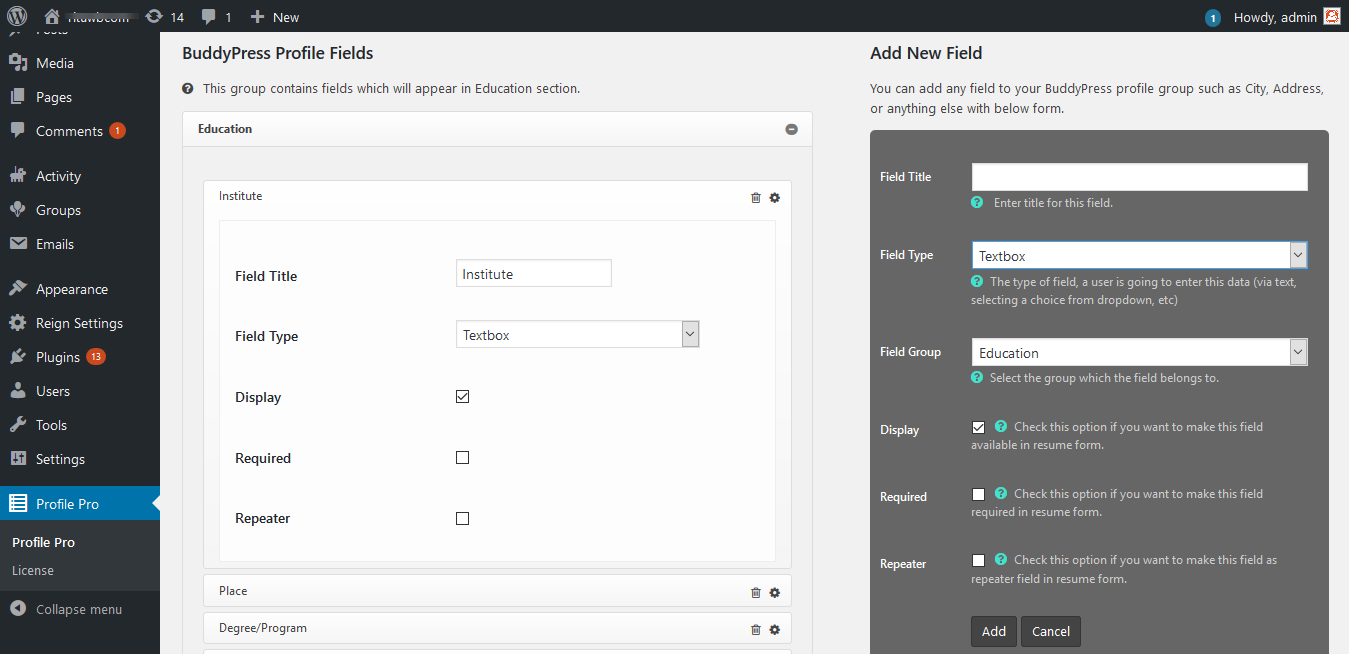Open the updates icon showing 14

pos(154,16)
